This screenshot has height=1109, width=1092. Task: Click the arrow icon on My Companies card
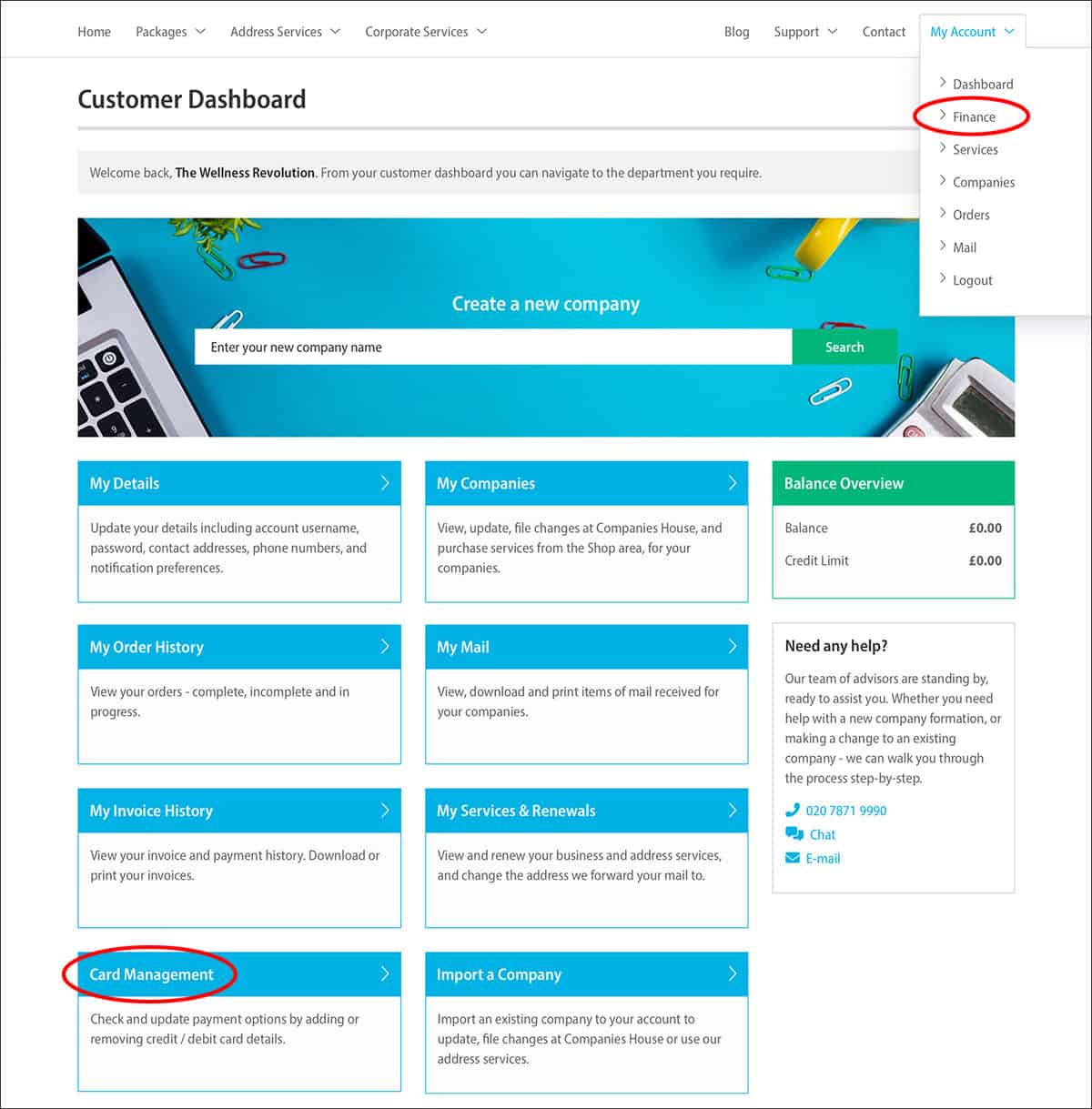pyautogui.click(x=733, y=483)
